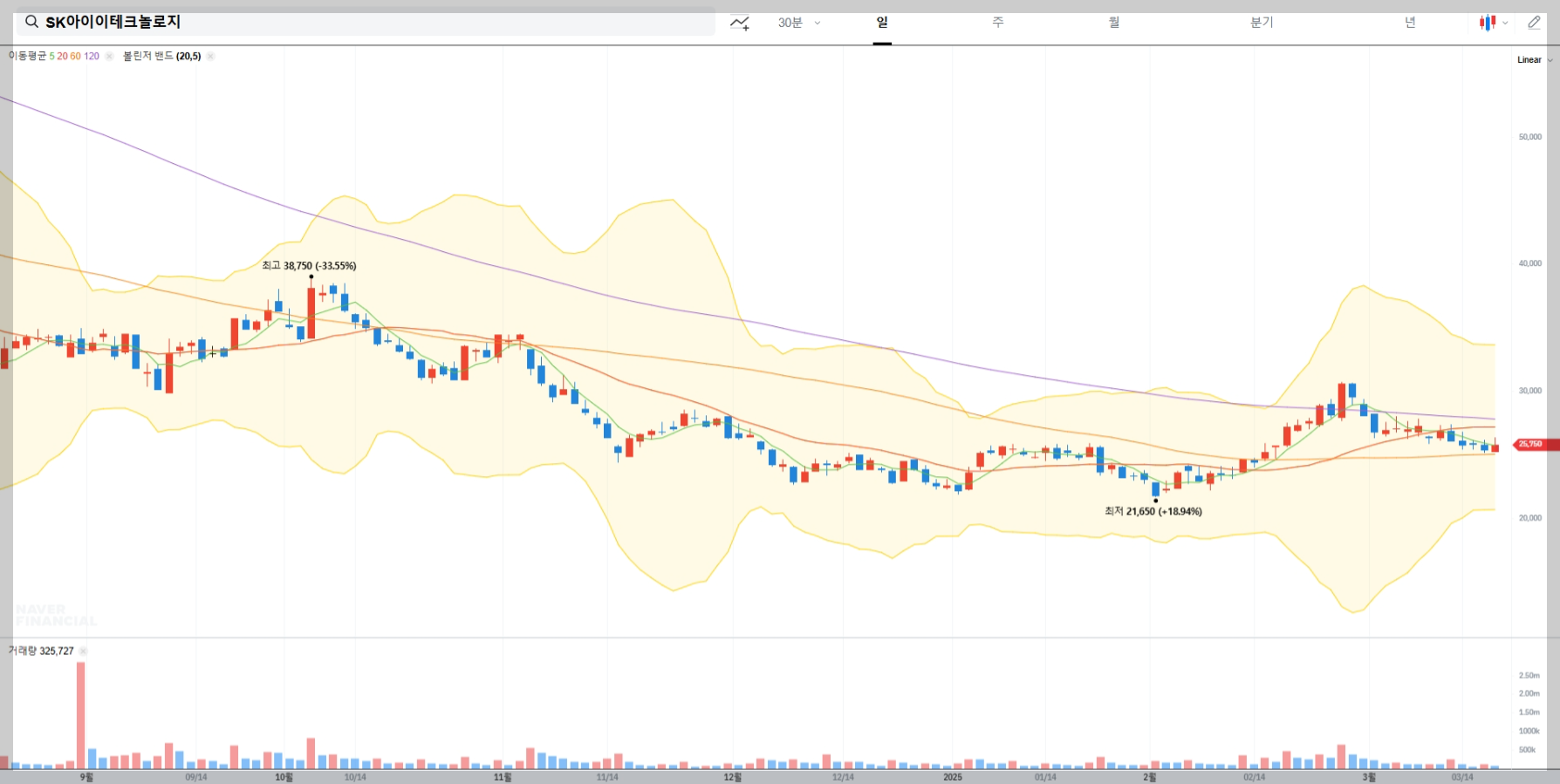
Task: Click the 3월 date axis label
Action: (1369, 777)
